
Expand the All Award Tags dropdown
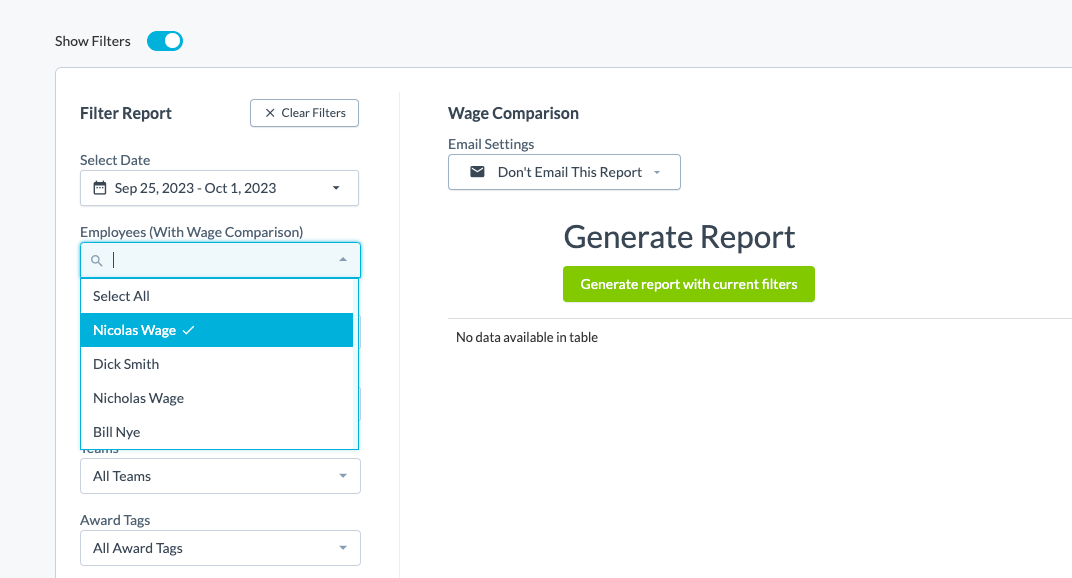[343, 548]
